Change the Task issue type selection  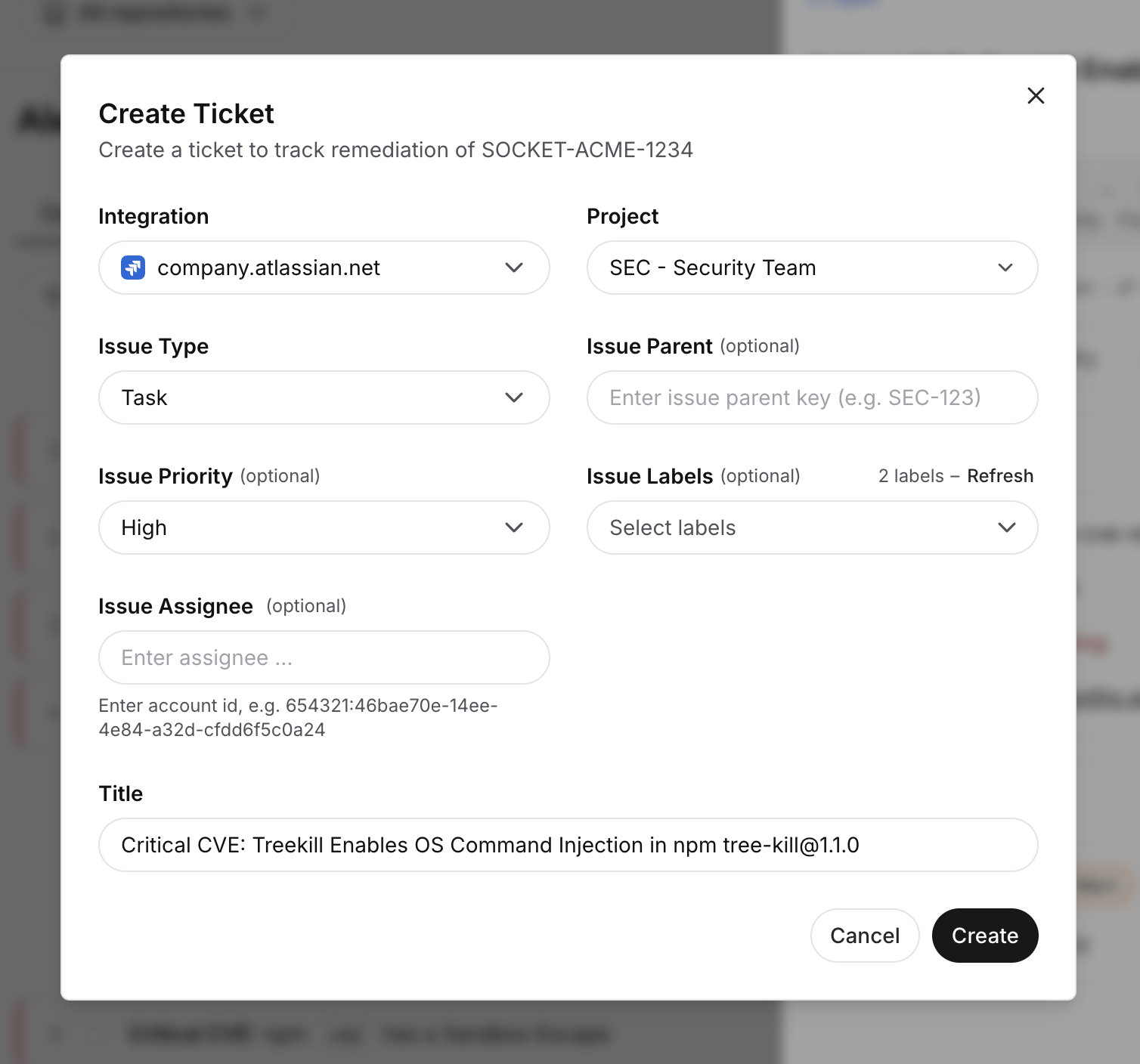pyautogui.click(x=324, y=397)
